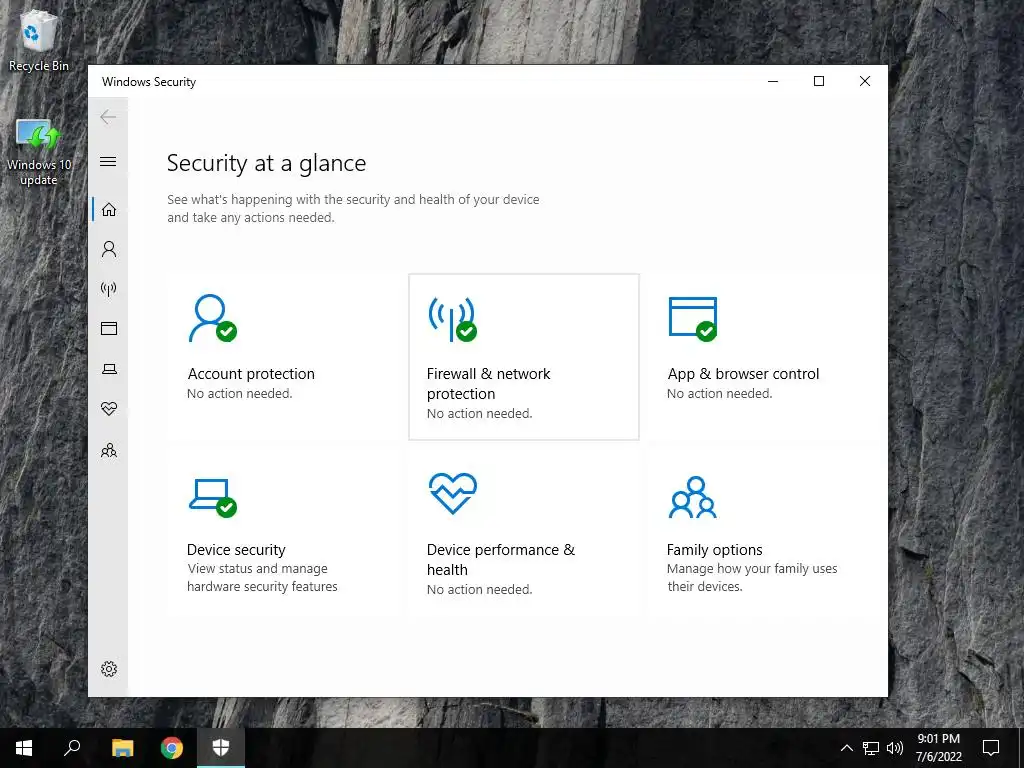This screenshot has width=1024, height=768.
Task: Click Device performance & health heart icon
Action: [453, 493]
